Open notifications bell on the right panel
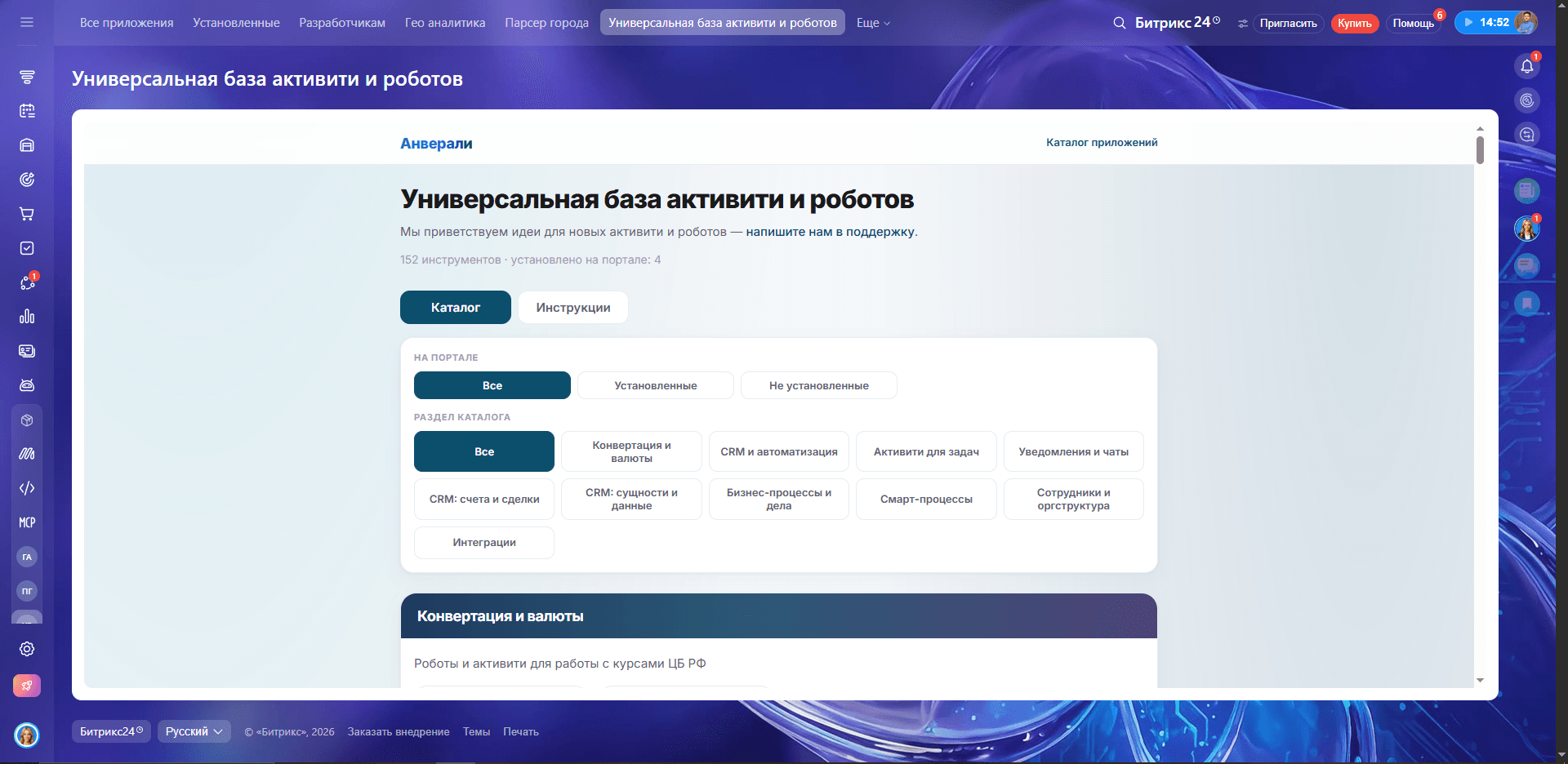The height and width of the screenshot is (764, 1568). [x=1527, y=66]
